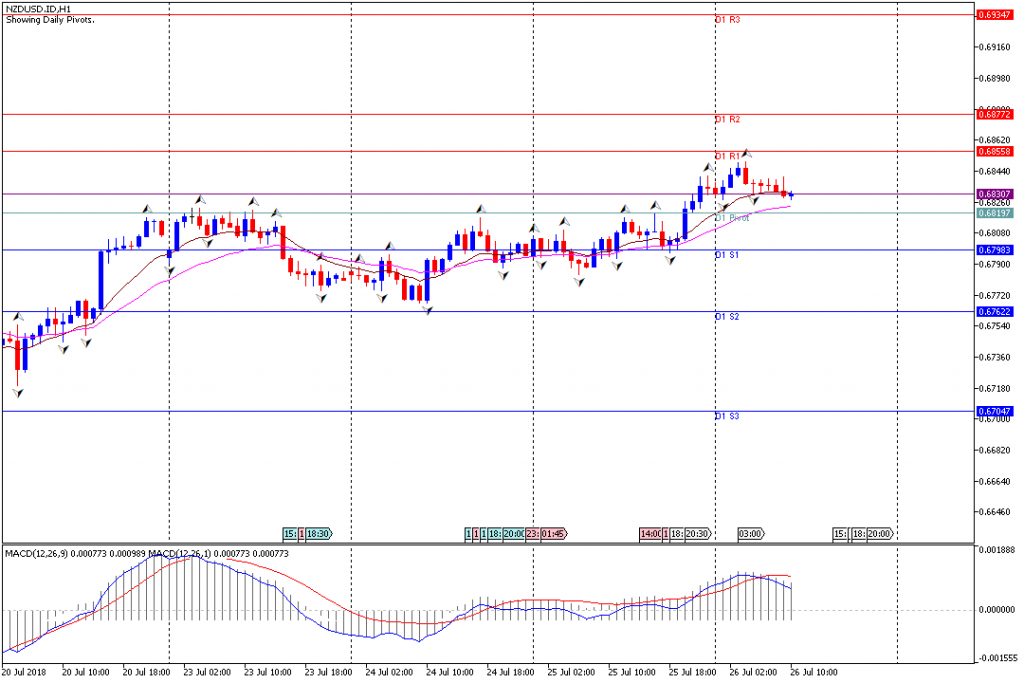
Task: Click the 0.68772 R2 price tag
Action: pyautogui.click(x=993, y=115)
